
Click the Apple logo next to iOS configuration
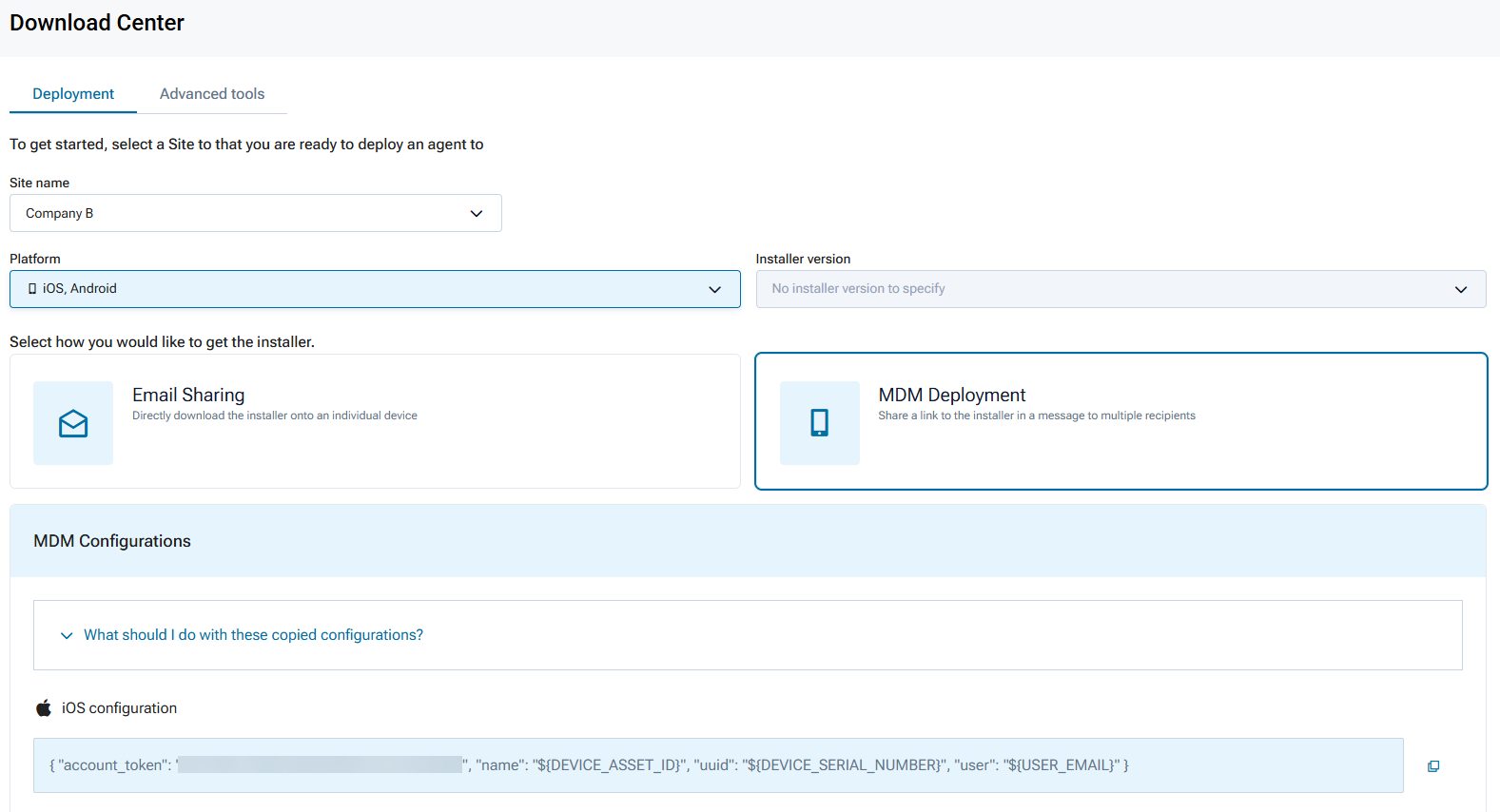click(x=44, y=707)
